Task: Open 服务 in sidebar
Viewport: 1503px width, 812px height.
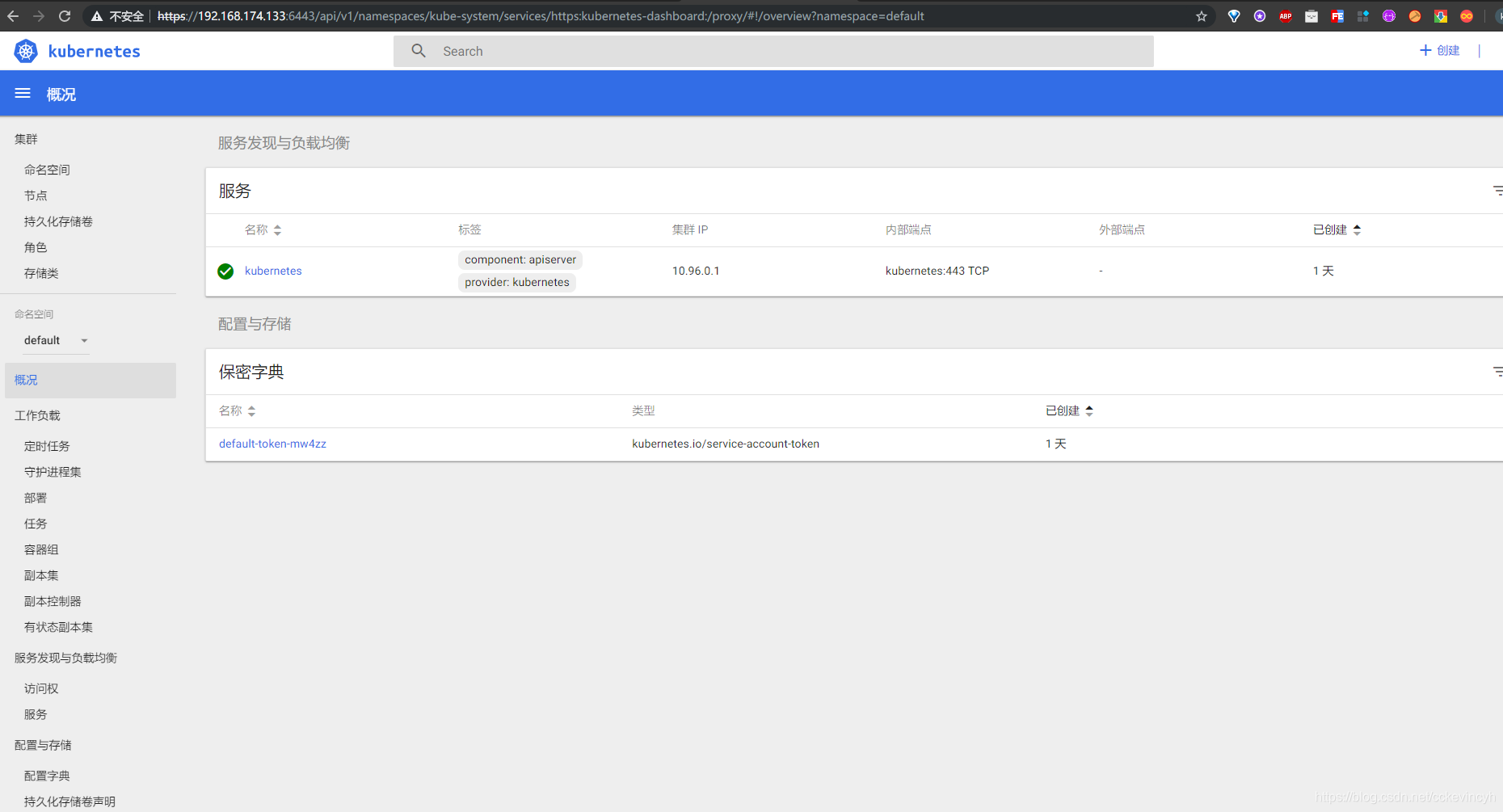Action: pyautogui.click(x=36, y=714)
